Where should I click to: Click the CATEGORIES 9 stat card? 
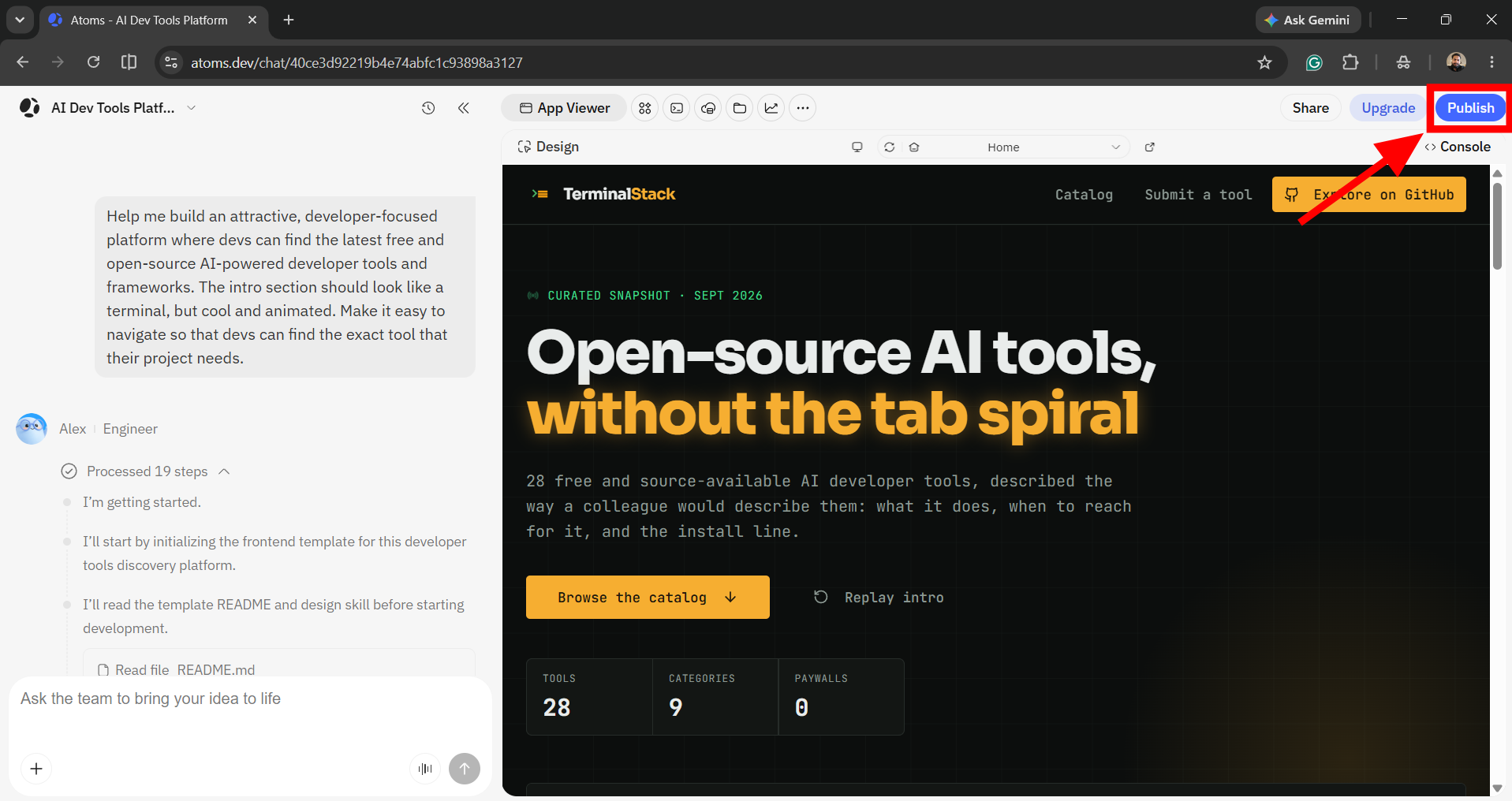coord(715,697)
